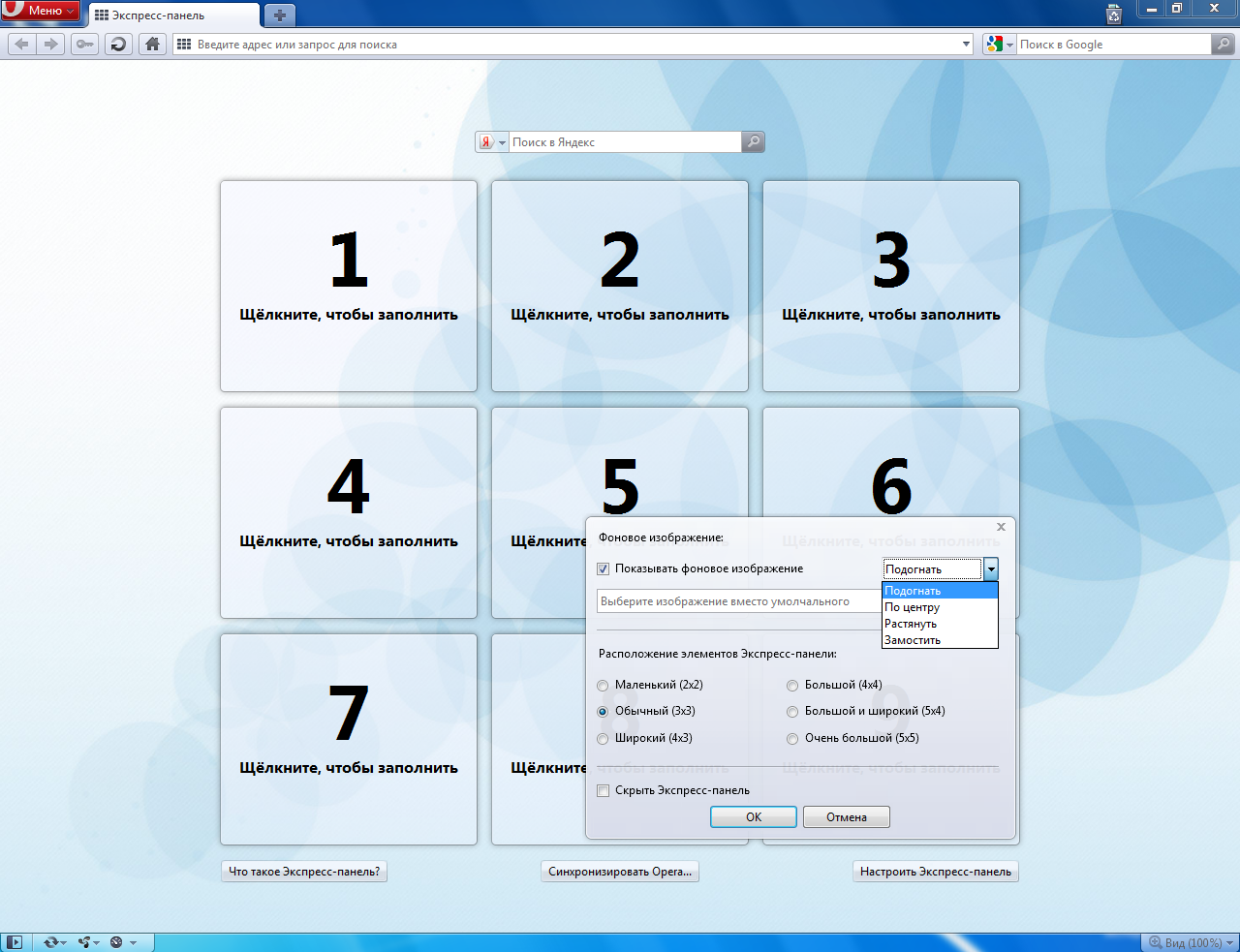Image resolution: width=1240 pixels, height=952 pixels.
Task: Click the Google search magnifier button
Action: (x=1224, y=45)
